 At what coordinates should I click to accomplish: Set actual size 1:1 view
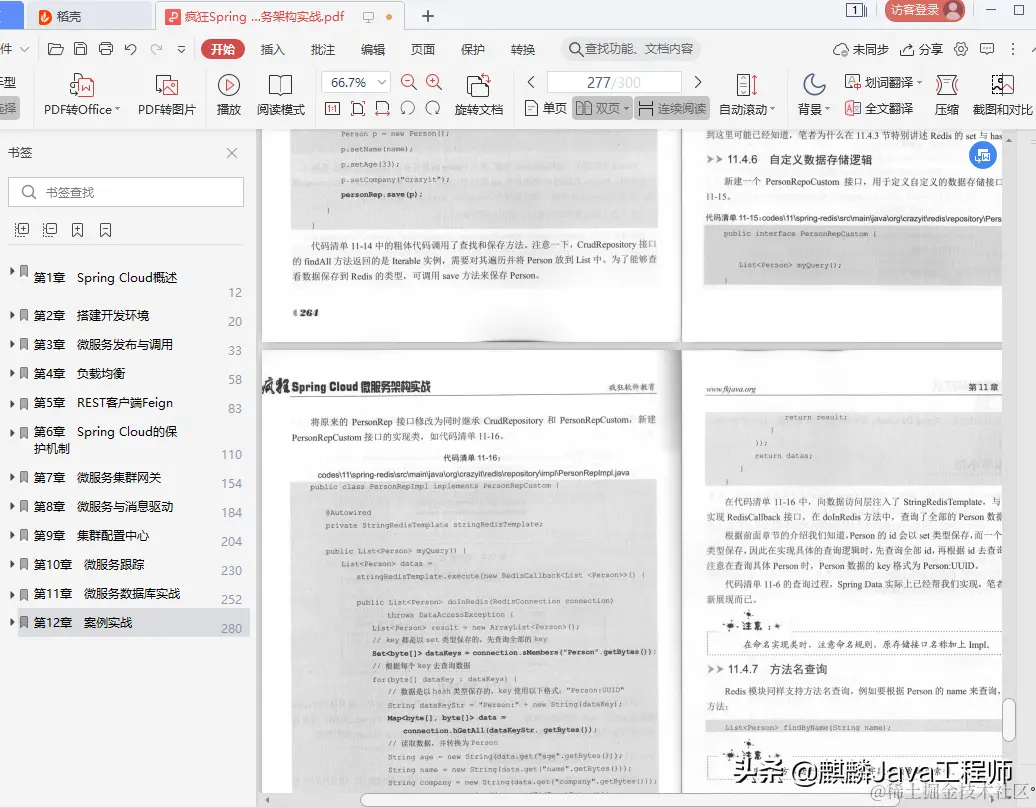[x=332, y=108]
